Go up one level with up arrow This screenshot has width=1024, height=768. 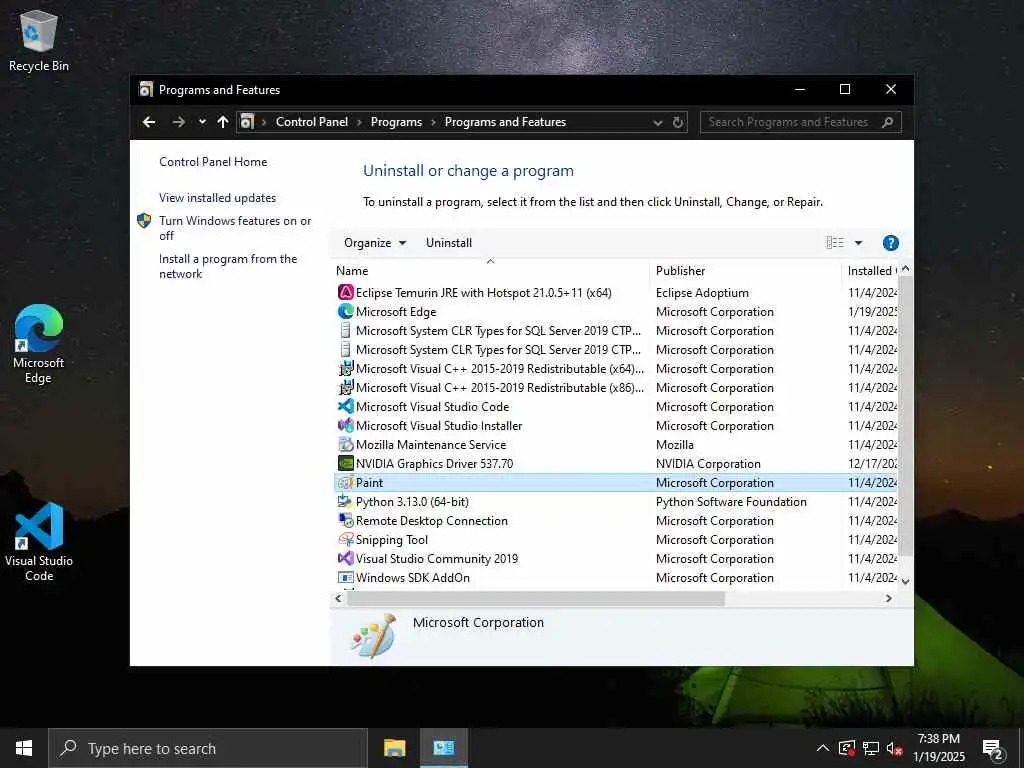tap(223, 122)
